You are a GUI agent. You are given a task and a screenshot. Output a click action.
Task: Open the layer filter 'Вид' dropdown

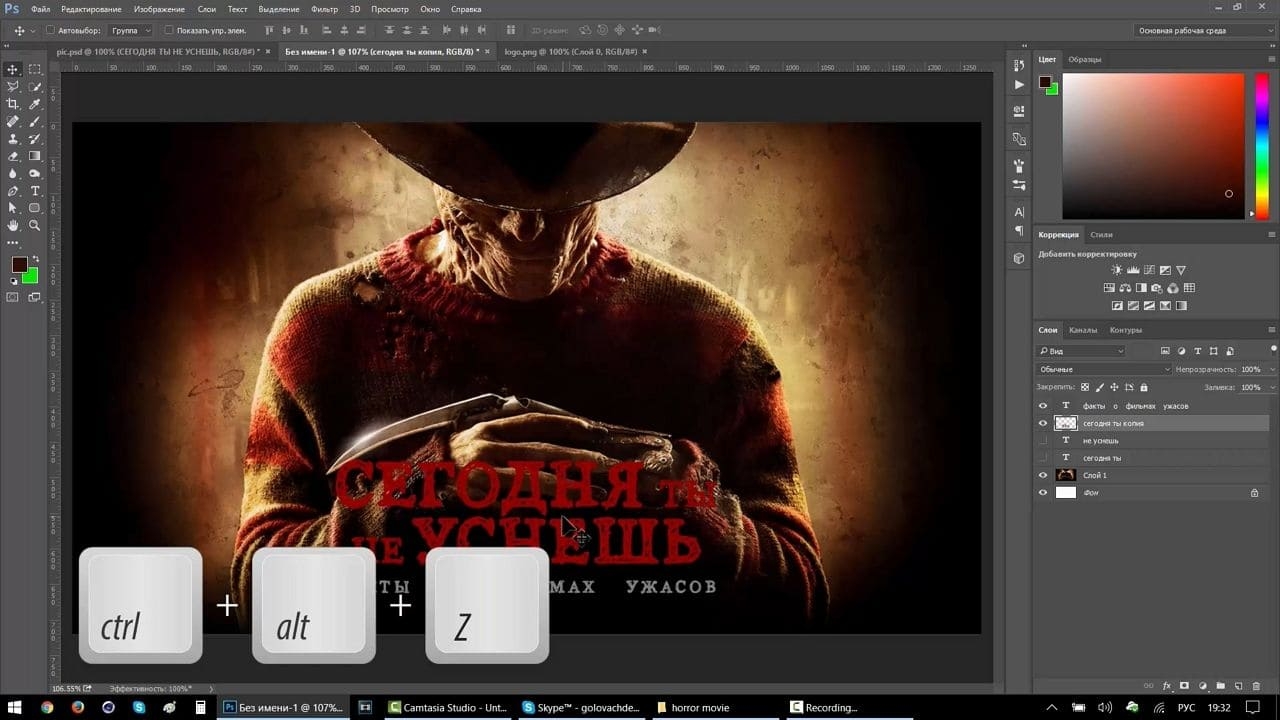click(x=1082, y=351)
